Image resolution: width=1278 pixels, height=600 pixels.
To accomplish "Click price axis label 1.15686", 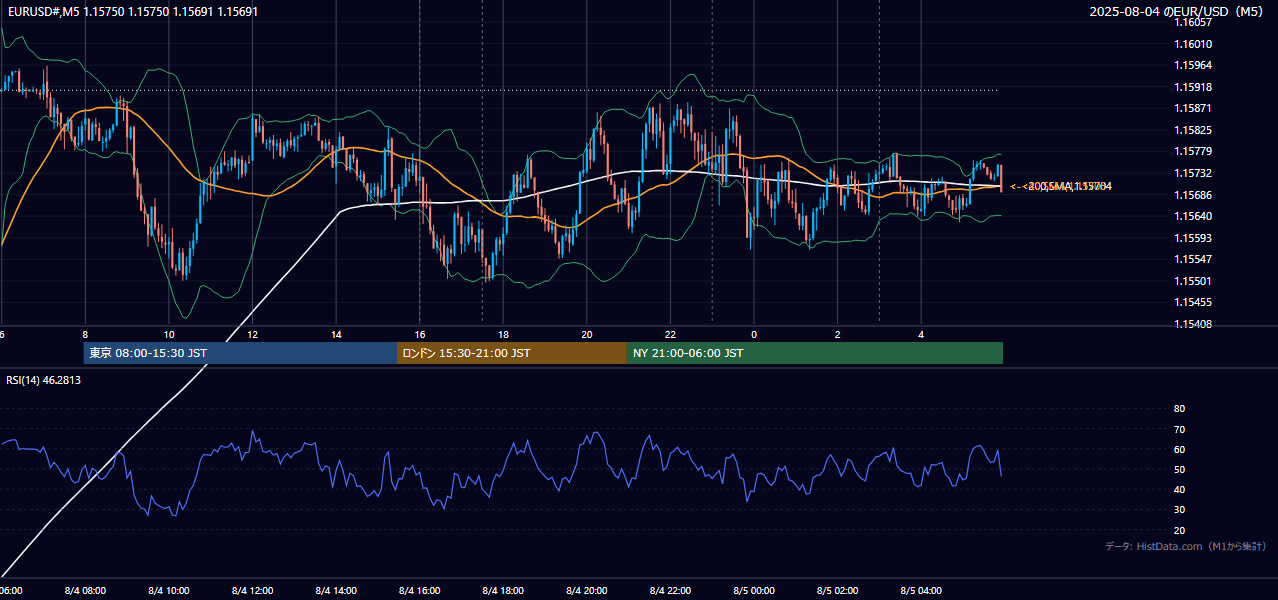I will pyautogui.click(x=1192, y=195).
